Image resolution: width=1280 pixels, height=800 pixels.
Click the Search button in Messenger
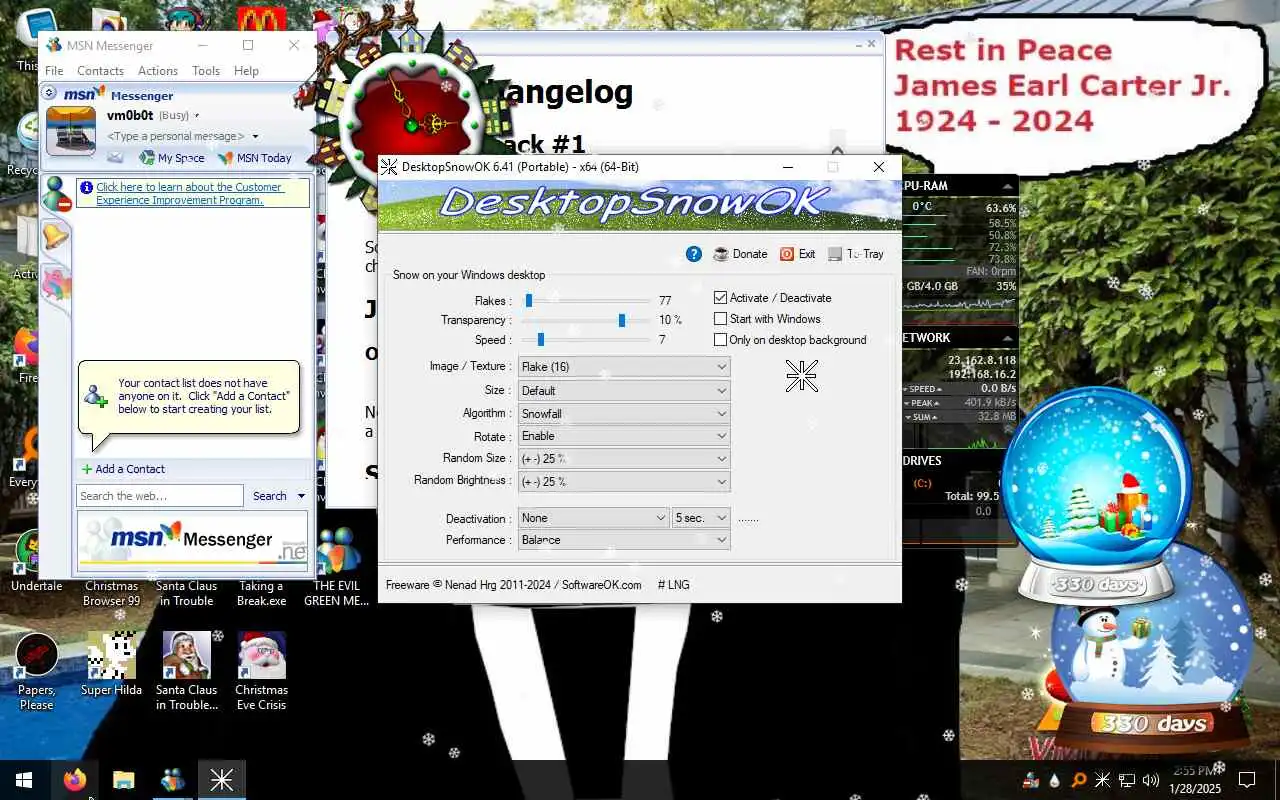click(x=269, y=496)
